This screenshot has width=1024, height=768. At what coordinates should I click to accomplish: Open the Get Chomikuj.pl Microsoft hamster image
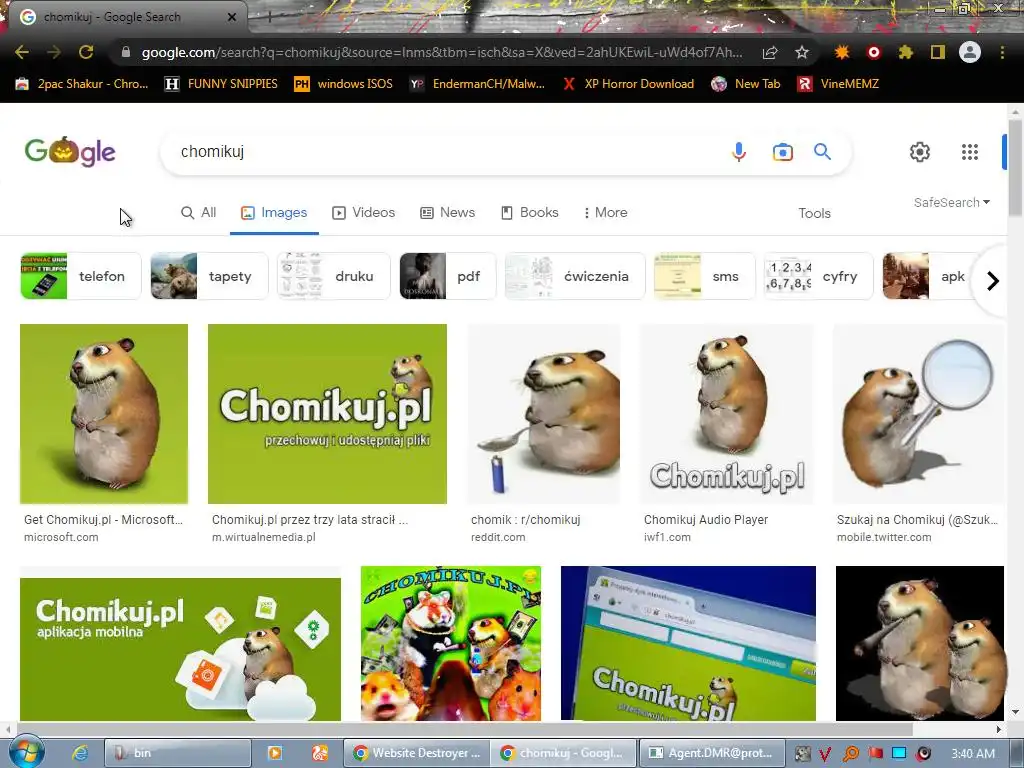[x=104, y=414]
